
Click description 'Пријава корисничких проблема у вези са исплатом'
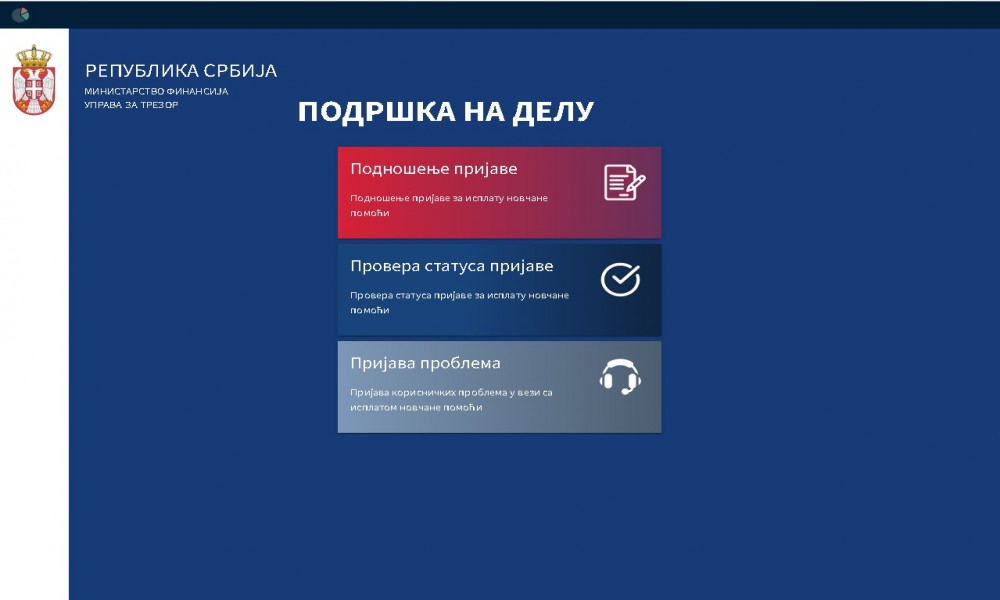(x=451, y=400)
